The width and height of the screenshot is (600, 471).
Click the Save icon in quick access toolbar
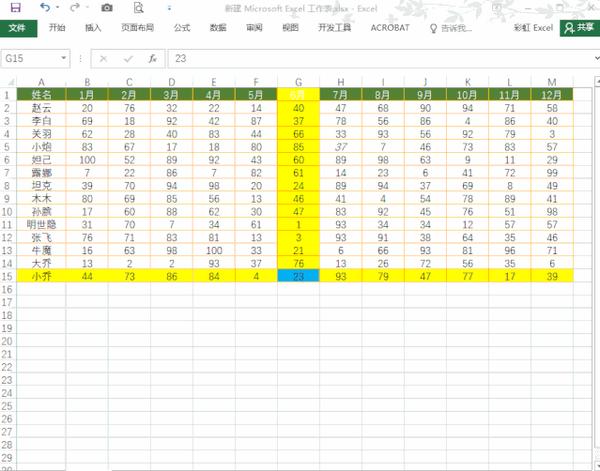[x=15, y=7]
